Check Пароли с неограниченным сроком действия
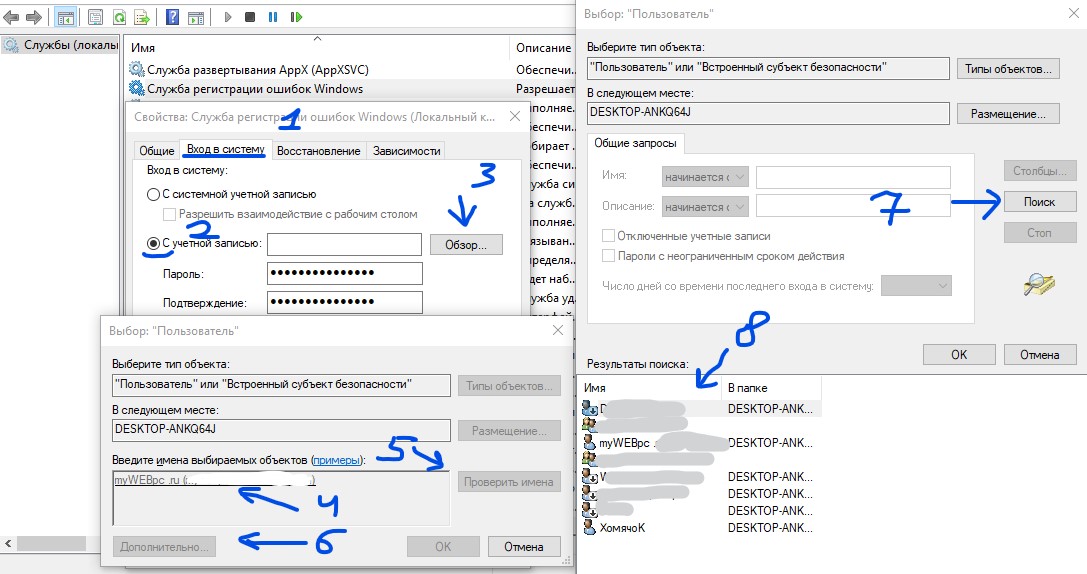This screenshot has width=1087, height=574. pos(609,256)
